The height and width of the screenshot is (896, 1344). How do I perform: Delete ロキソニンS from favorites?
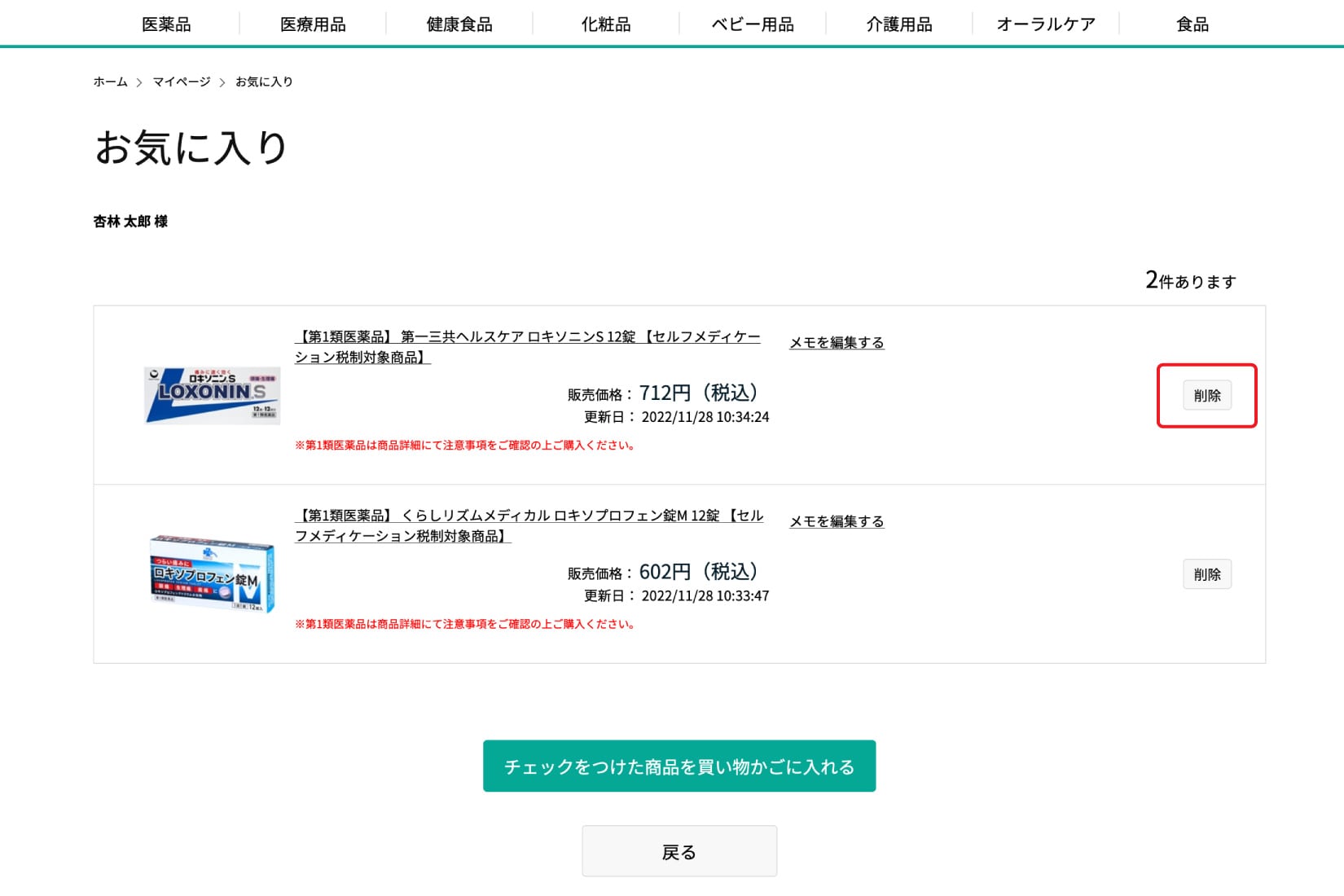[x=1206, y=395]
